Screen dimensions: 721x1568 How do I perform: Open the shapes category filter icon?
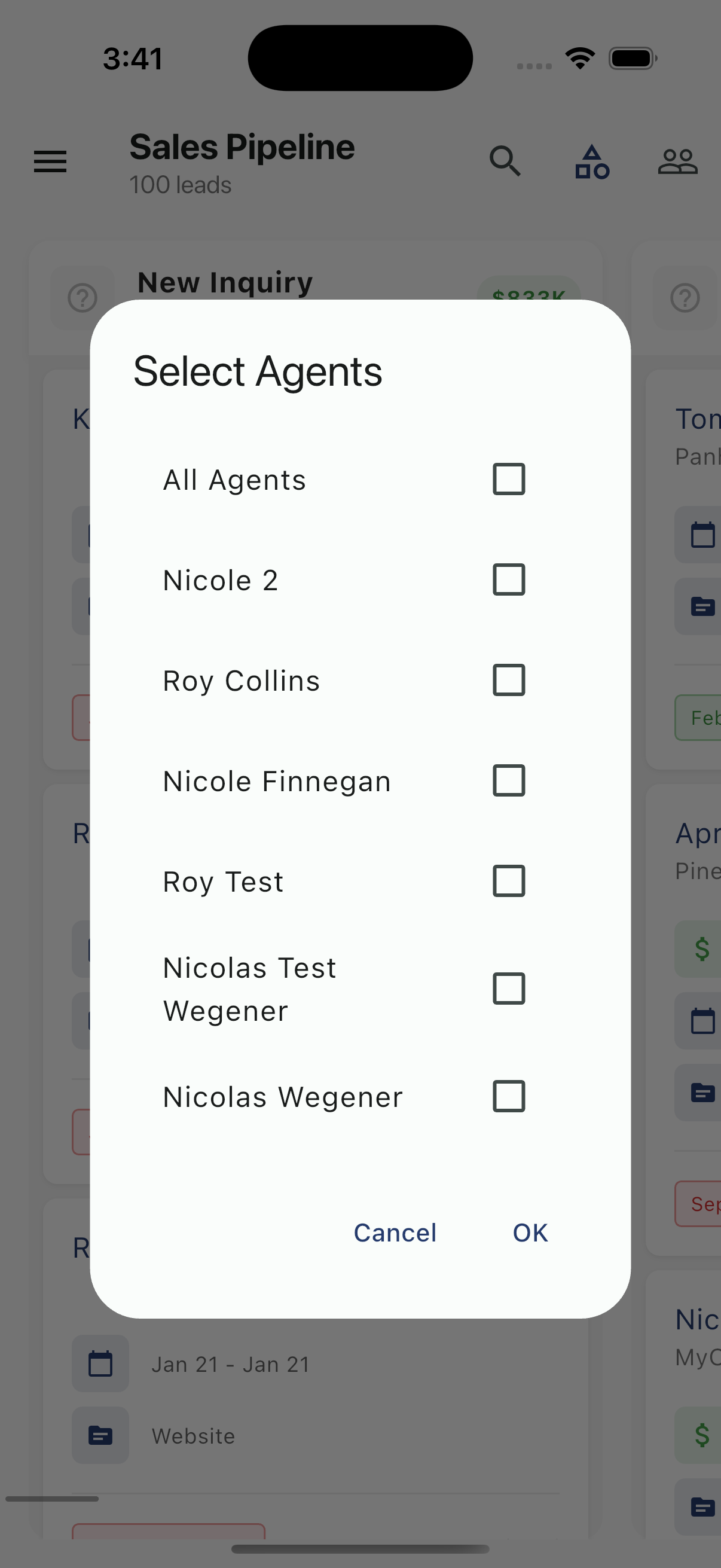click(x=592, y=162)
